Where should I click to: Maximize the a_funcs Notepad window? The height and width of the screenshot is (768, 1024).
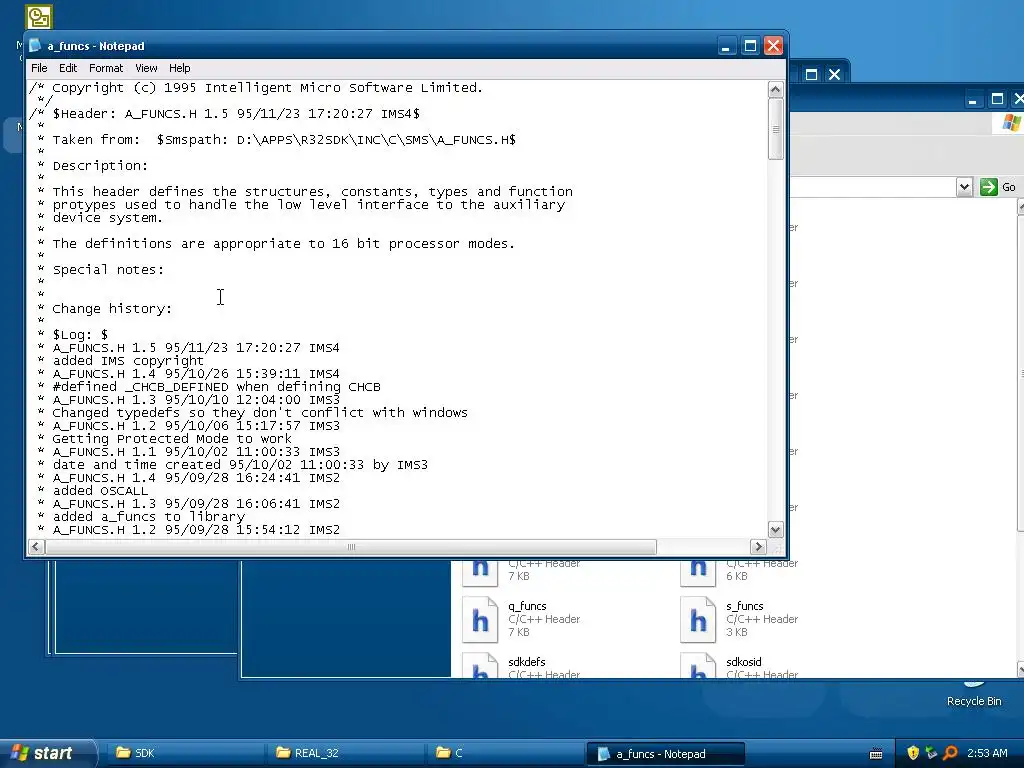point(750,46)
